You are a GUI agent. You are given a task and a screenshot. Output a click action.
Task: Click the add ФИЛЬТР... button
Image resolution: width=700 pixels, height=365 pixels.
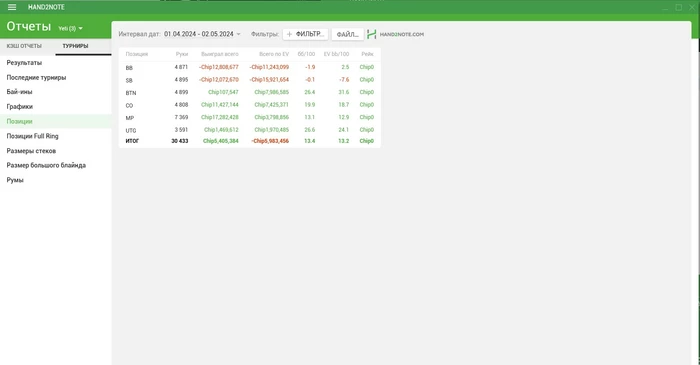tap(305, 34)
